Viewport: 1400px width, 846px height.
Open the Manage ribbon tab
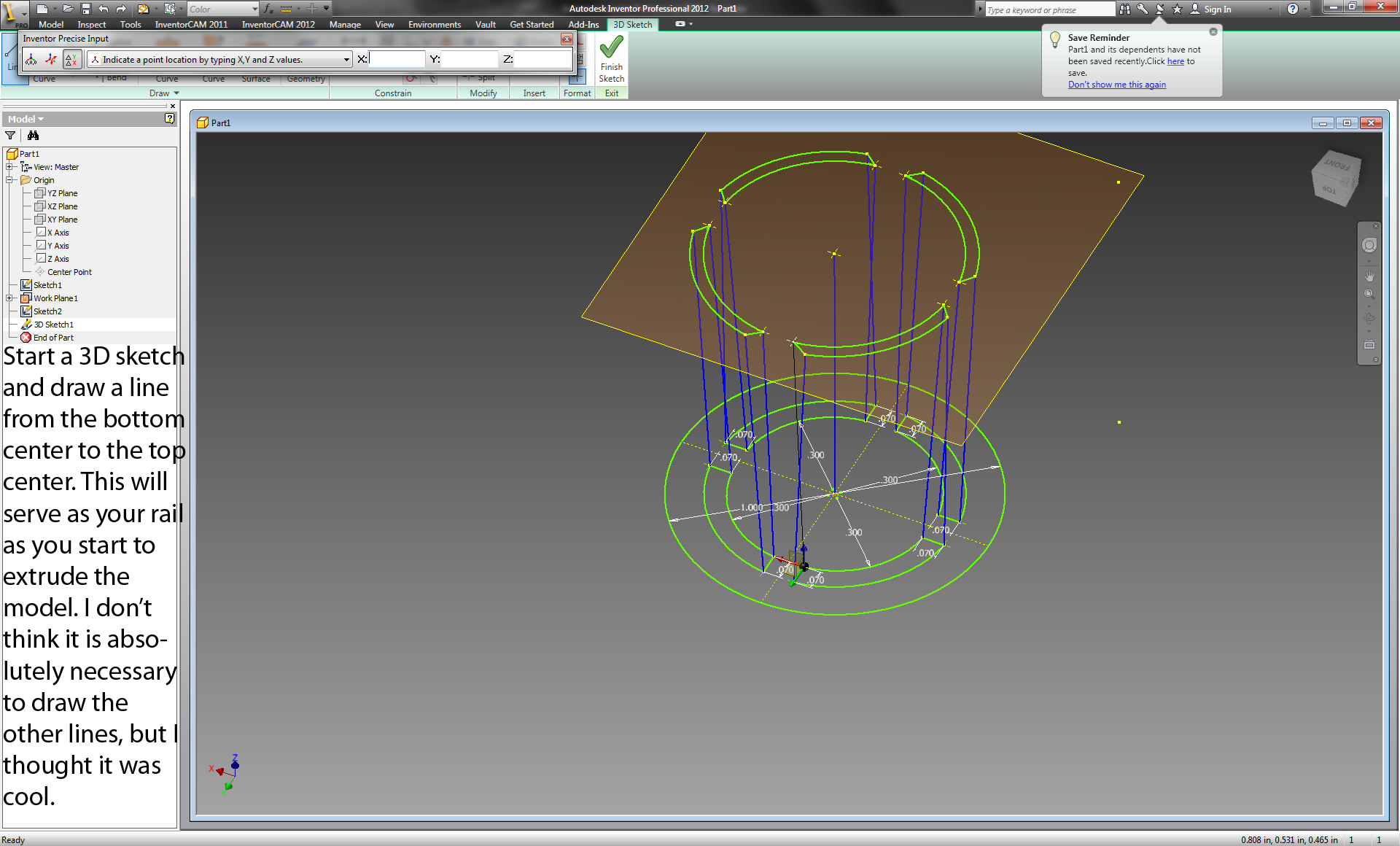(x=345, y=24)
